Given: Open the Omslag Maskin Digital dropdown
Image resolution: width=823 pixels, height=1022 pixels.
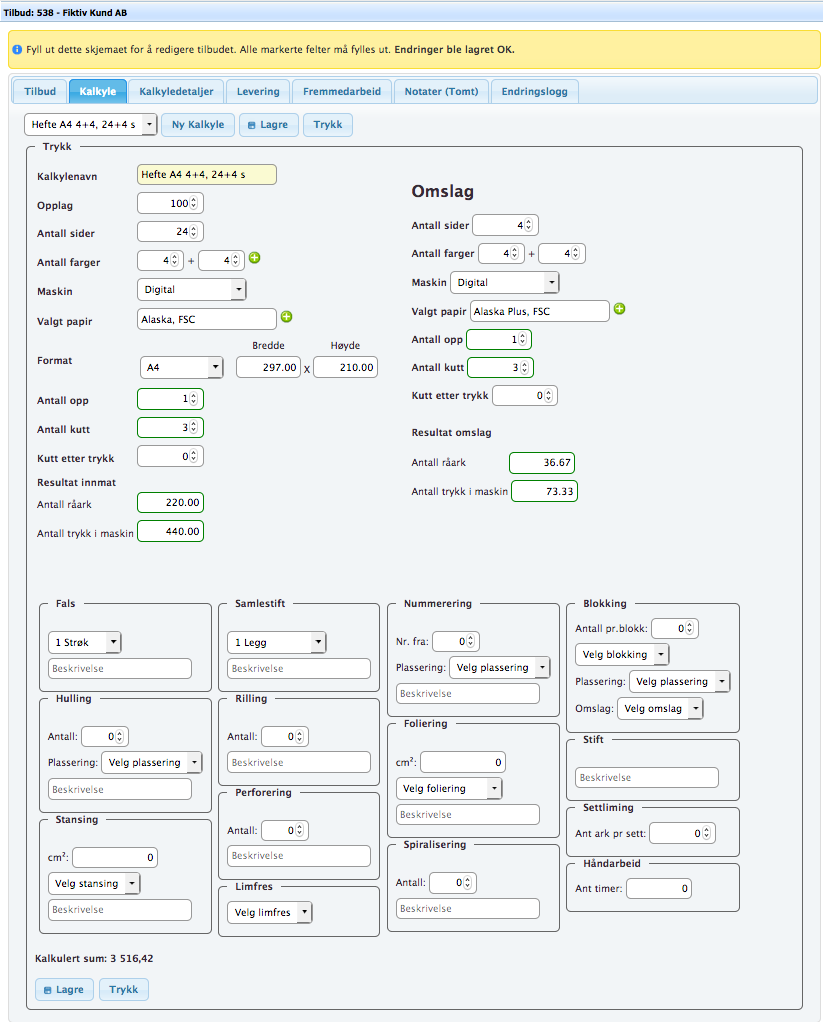Looking at the screenshot, I should [x=504, y=283].
